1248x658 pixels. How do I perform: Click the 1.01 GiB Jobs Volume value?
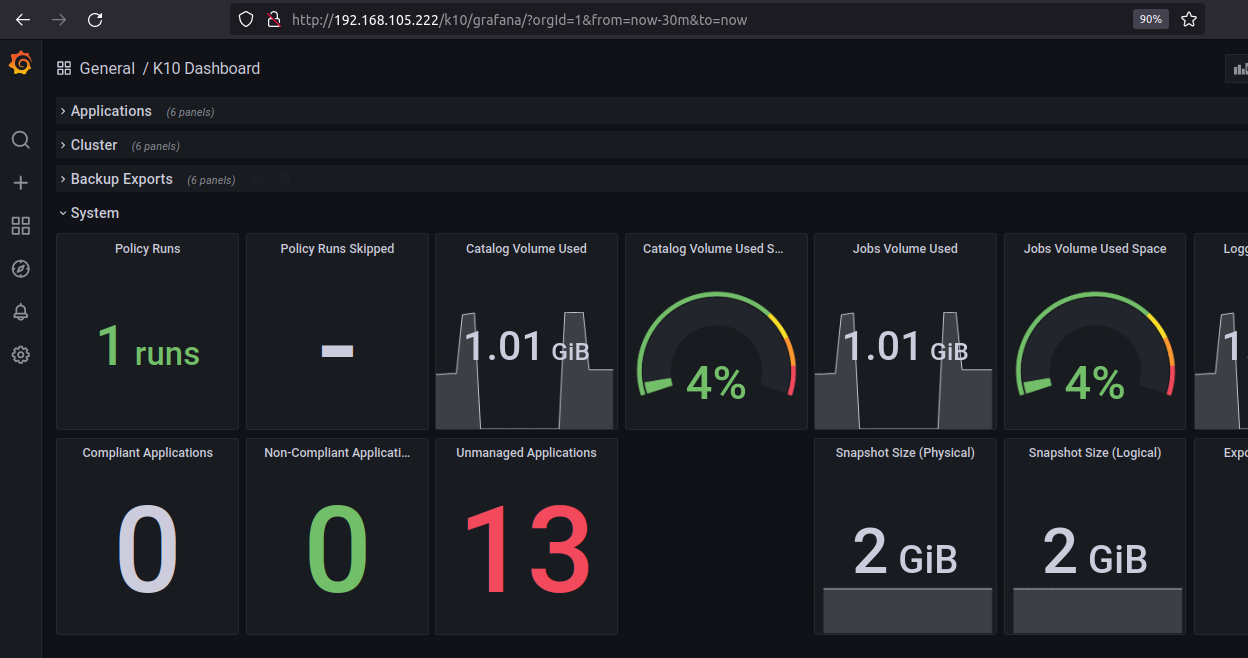905,347
